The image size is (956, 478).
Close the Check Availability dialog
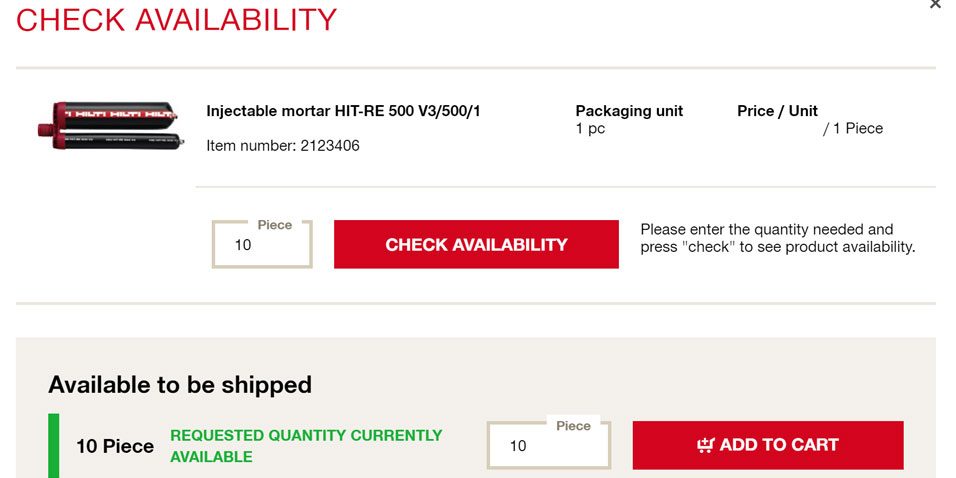(935, 5)
